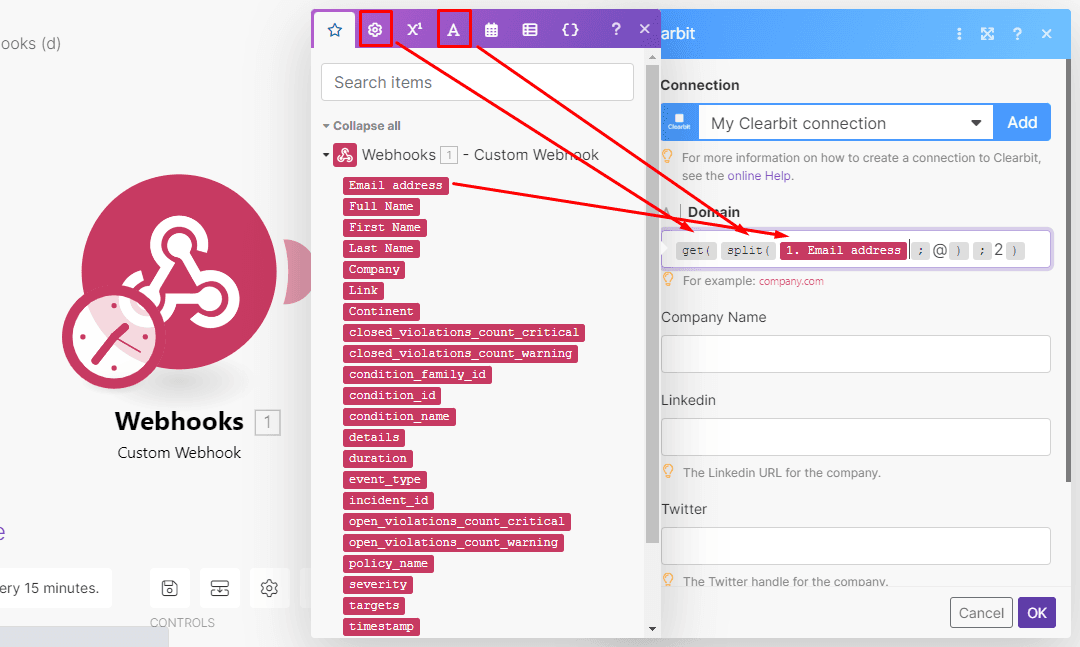
Task: Click the Webhooks module clock icon
Action: [111, 338]
